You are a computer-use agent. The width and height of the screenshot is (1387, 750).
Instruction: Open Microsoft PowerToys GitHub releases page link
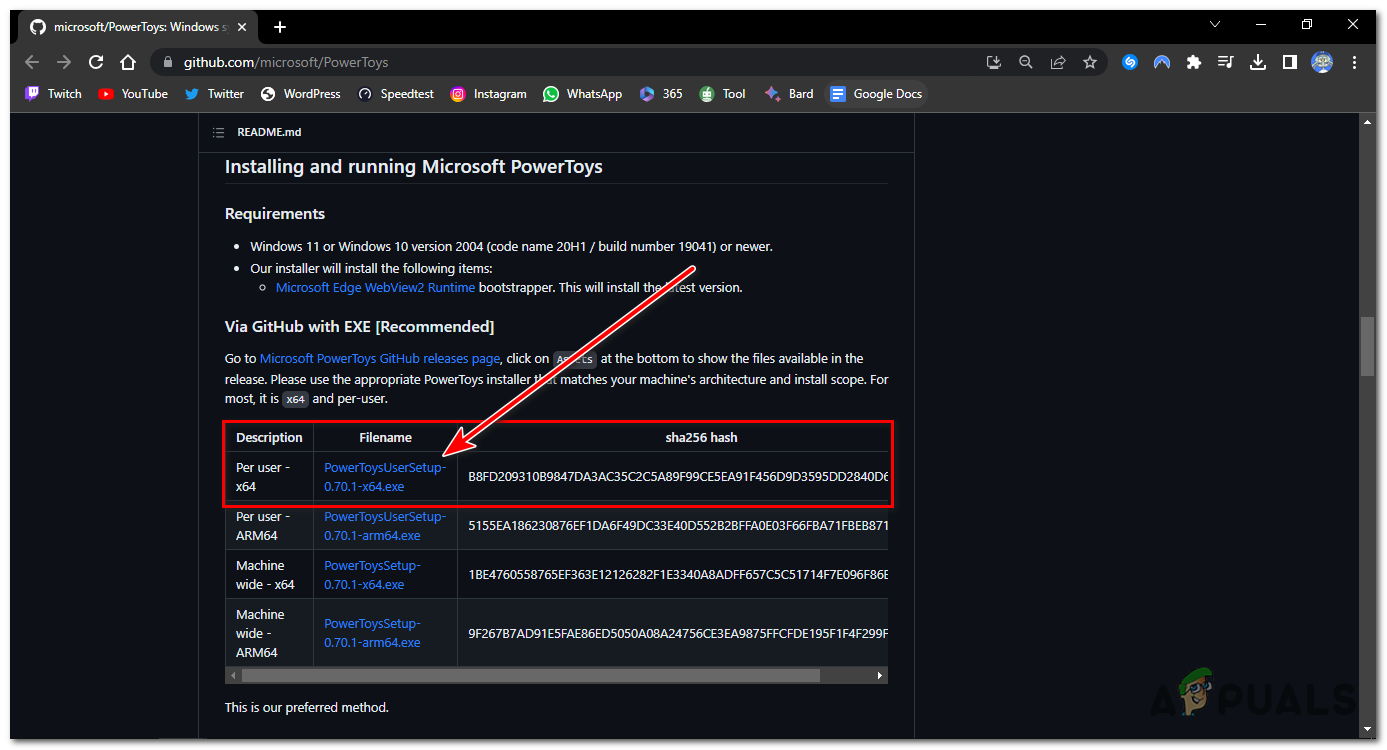point(379,358)
